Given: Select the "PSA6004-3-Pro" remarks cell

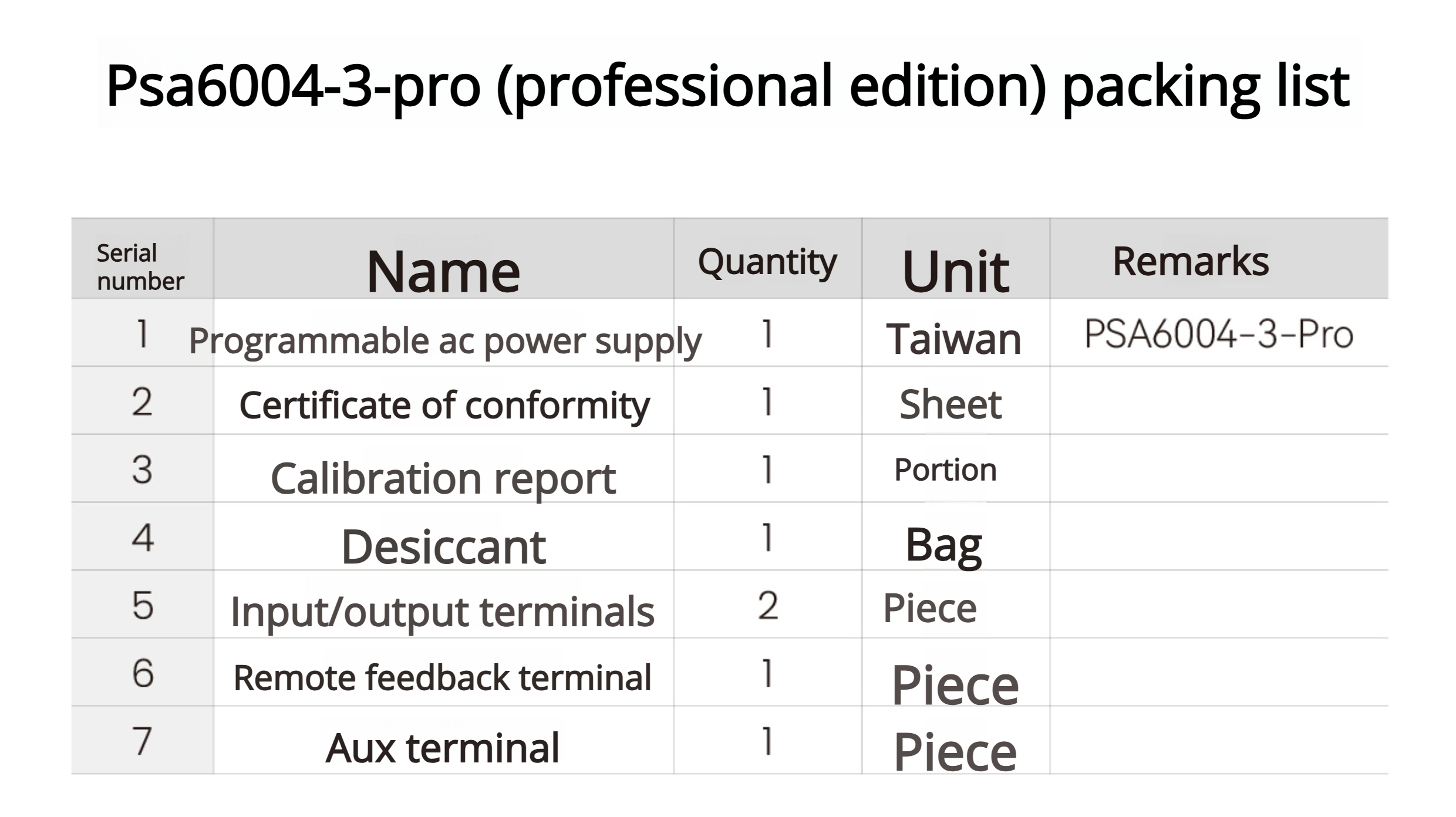Looking at the screenshot, I should [1218, 335].
